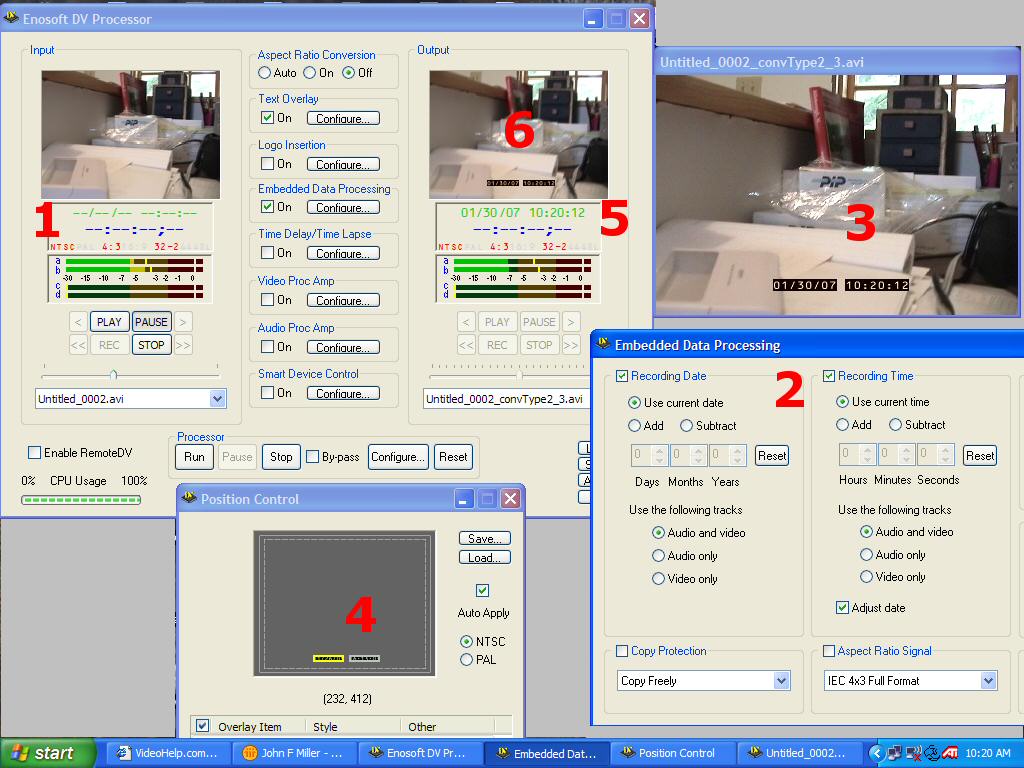Toggle Enable RemoteDV checkbox
Screen dimensions: 1024x768
(x=35, y=452)
